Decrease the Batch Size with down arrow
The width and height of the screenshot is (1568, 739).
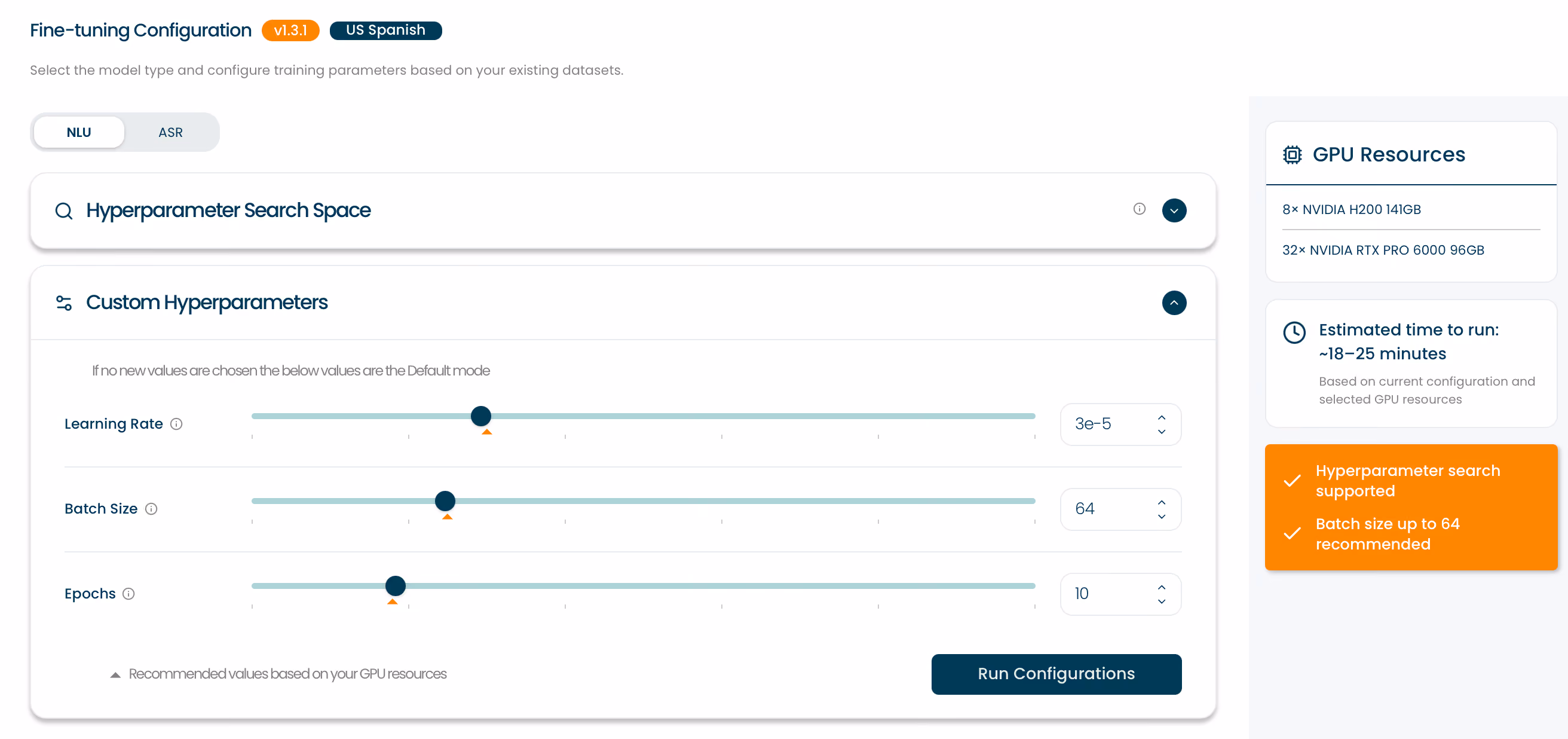tap(1161, 516)
